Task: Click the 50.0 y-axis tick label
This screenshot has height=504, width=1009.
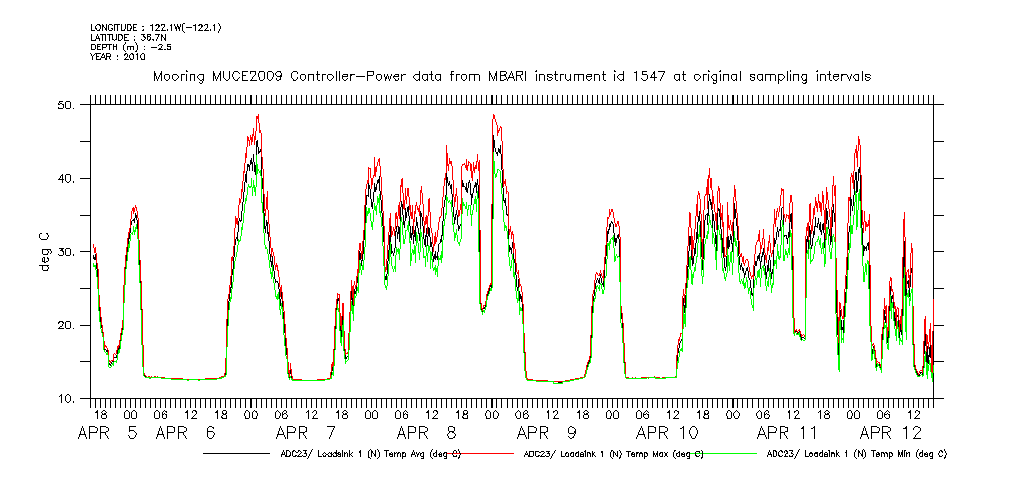Action: pyautogui.click(x=67, y=105)
